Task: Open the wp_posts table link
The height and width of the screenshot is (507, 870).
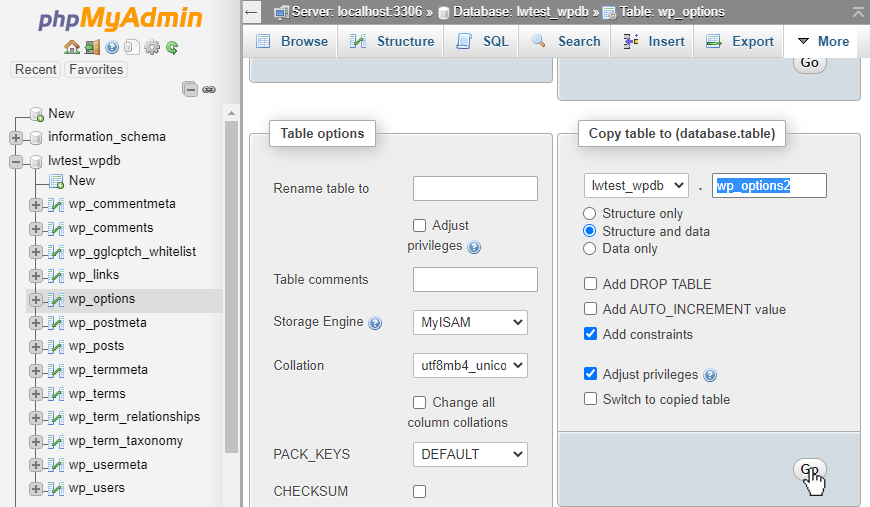Action: pos(96,346)
